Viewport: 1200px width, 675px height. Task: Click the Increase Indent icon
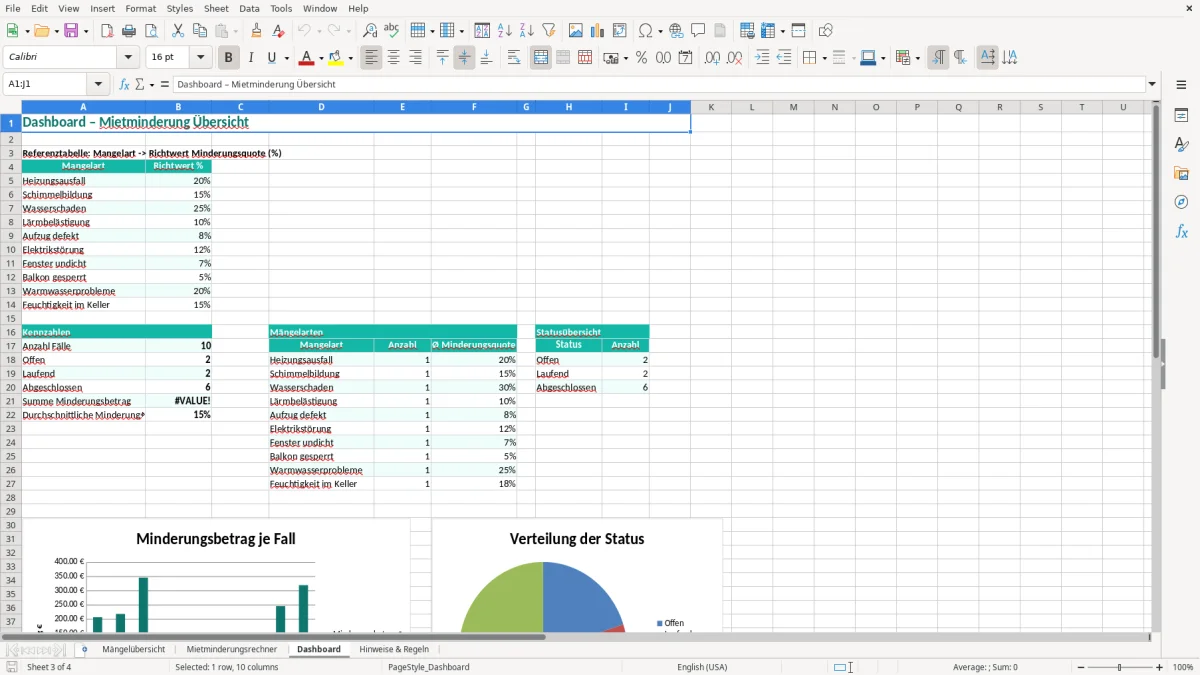pyautogui.click(x=762, y=58)
